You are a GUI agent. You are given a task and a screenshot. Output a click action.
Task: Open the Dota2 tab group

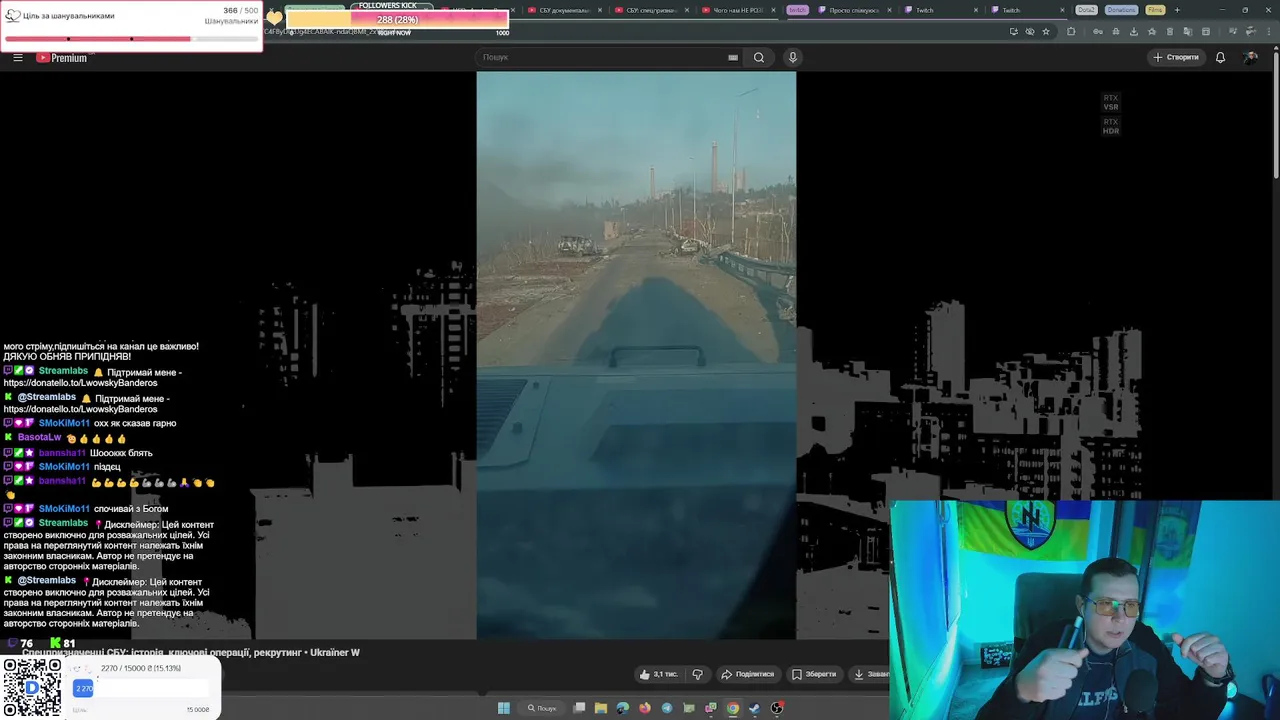coord(1086,10)
